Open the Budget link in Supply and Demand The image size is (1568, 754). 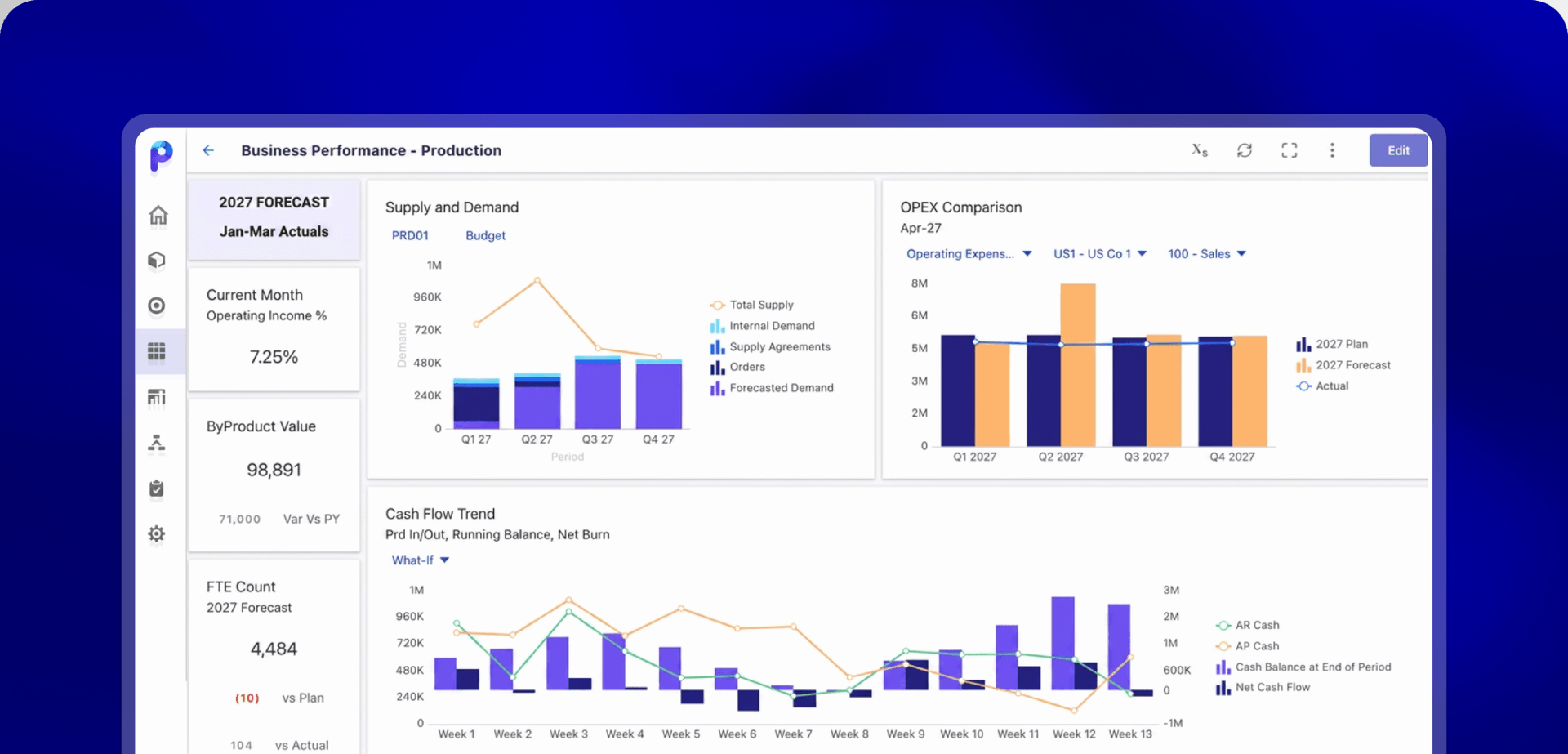(485, 235)
